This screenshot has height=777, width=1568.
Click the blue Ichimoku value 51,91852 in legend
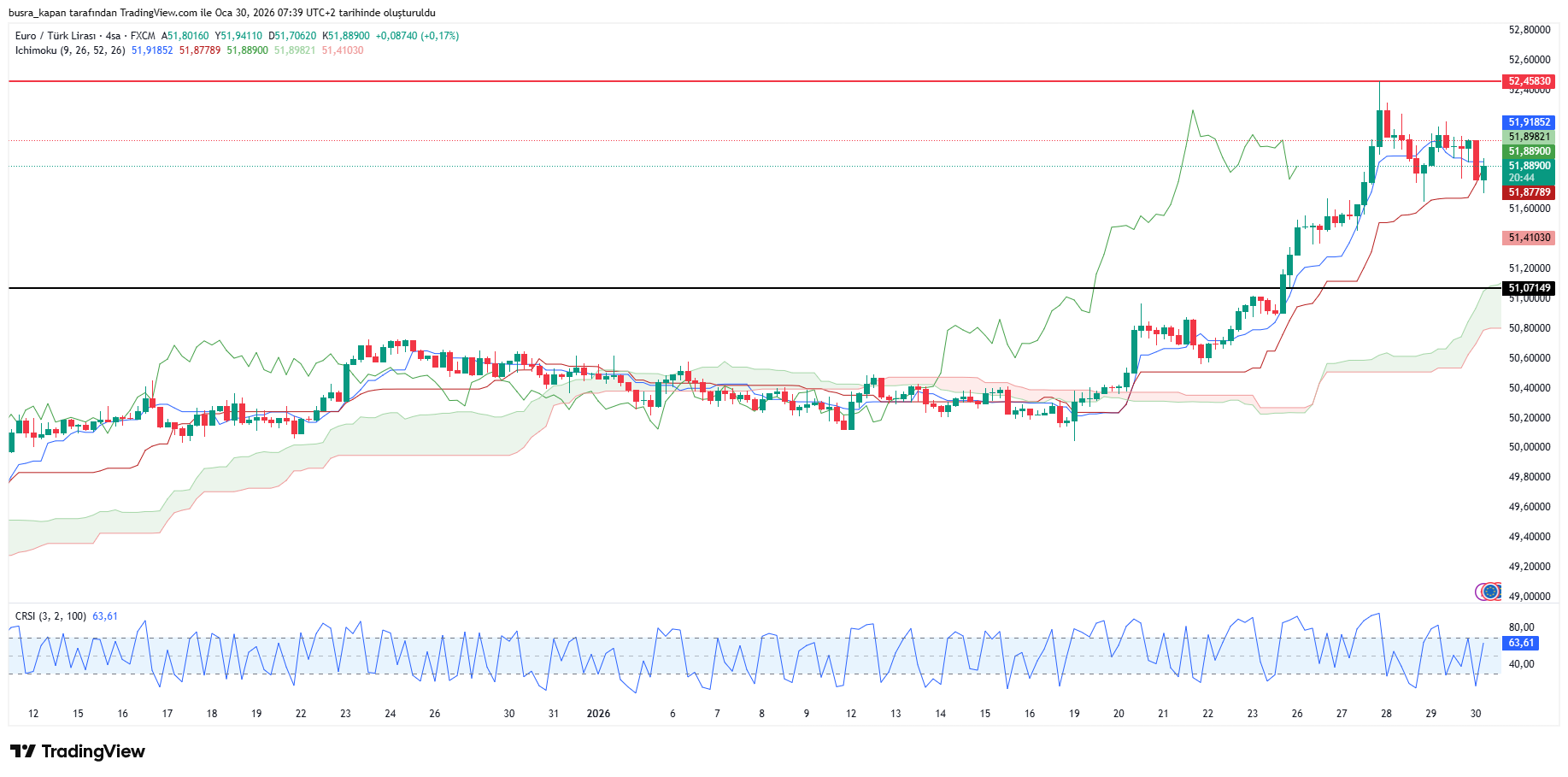pos(152,50)
